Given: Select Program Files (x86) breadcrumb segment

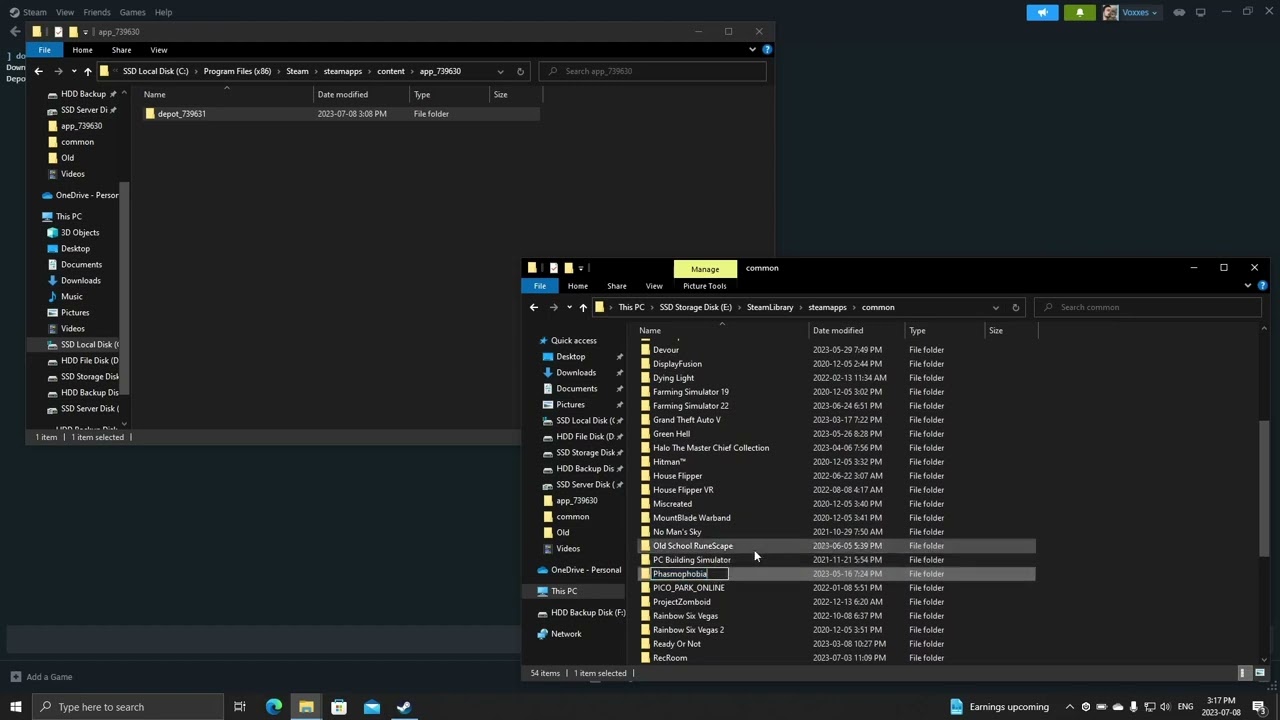Looking at the screenshot, I should coord(237,71).
